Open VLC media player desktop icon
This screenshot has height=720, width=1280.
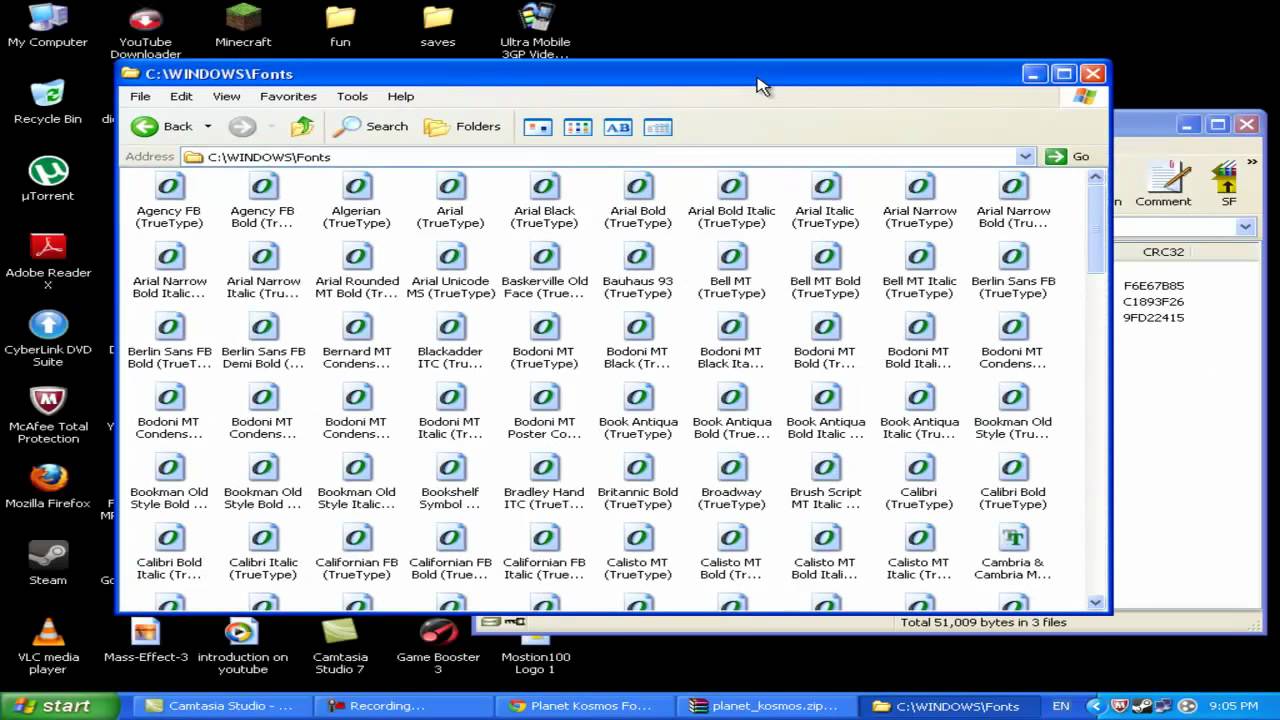(x=48, y=646)
